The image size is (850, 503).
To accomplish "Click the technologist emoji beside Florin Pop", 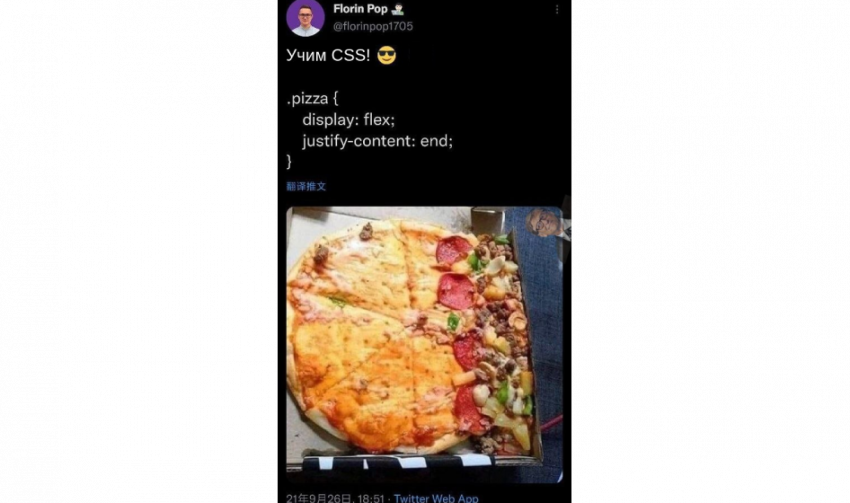I will click(x=398, y=9).
